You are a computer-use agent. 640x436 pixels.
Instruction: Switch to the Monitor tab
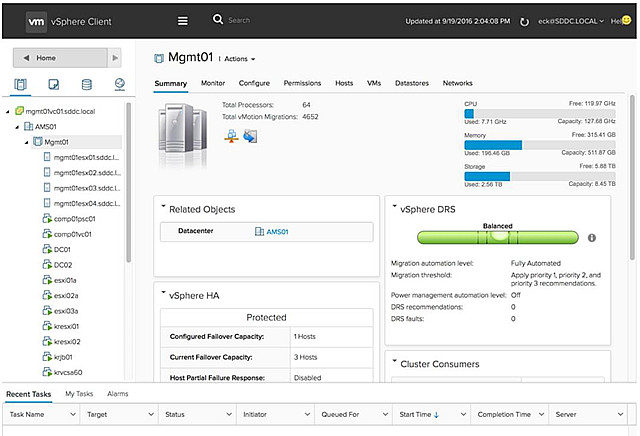tap(213, 83)
